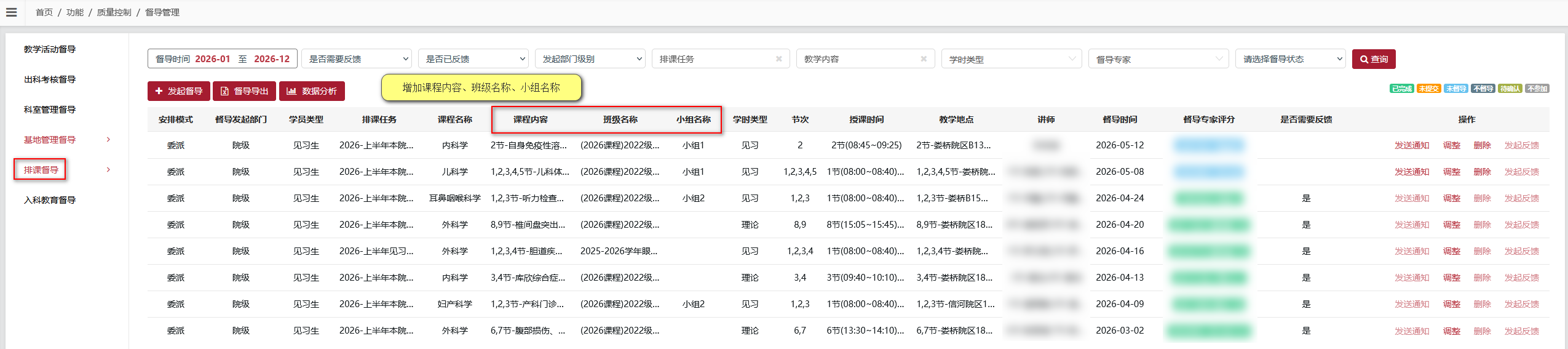The height and width of the screenshot is (349, 1568).
Task: Open 基地管理督导 in sidebar
Action: pyautogui.click(x=50, y=140)
